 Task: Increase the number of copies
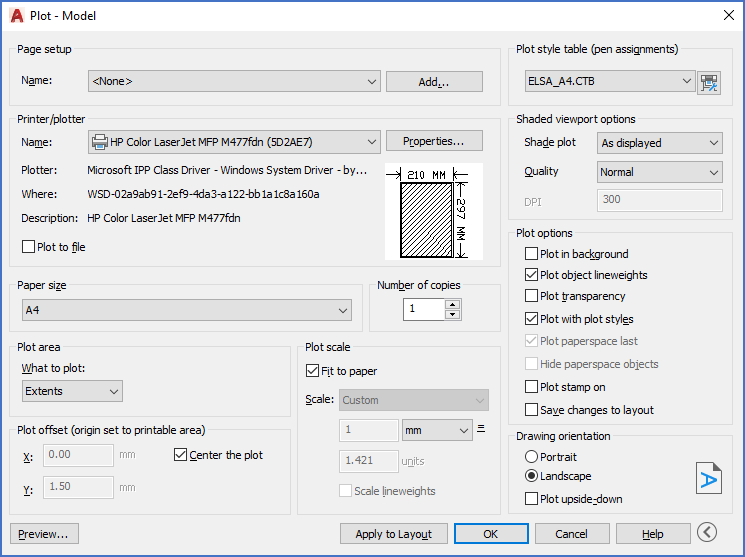(453, 305)
